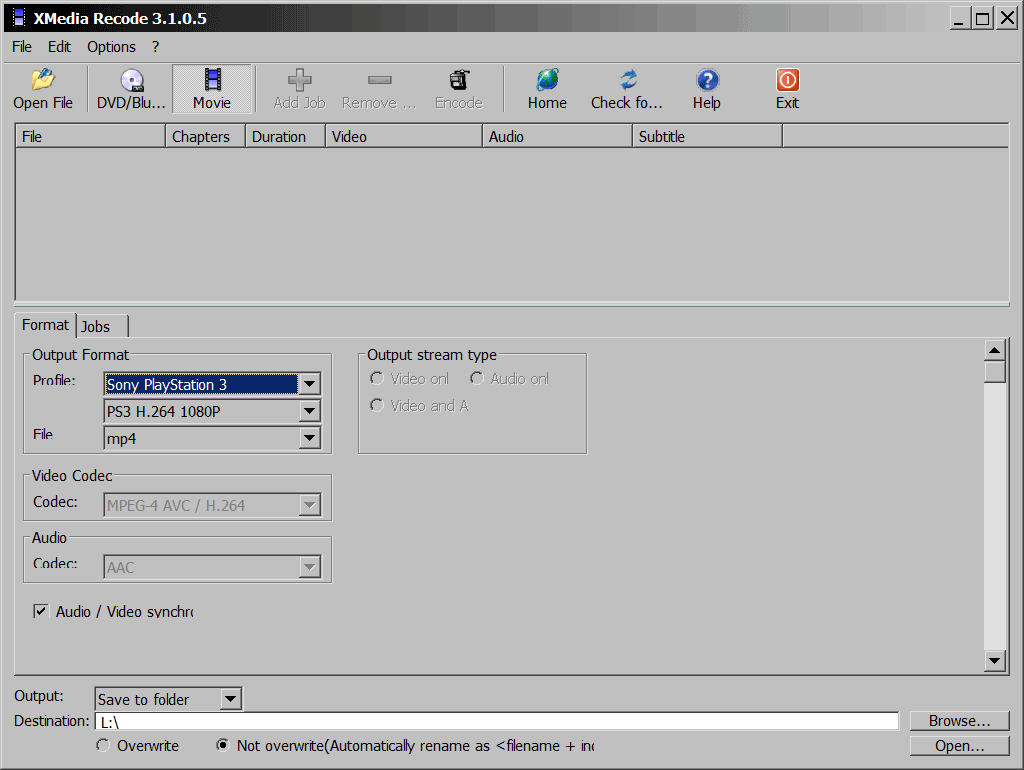The width and height of the screenshot is (1024, 770).
Task: Click the Open File toolbar icon
Action: (42, 81)
